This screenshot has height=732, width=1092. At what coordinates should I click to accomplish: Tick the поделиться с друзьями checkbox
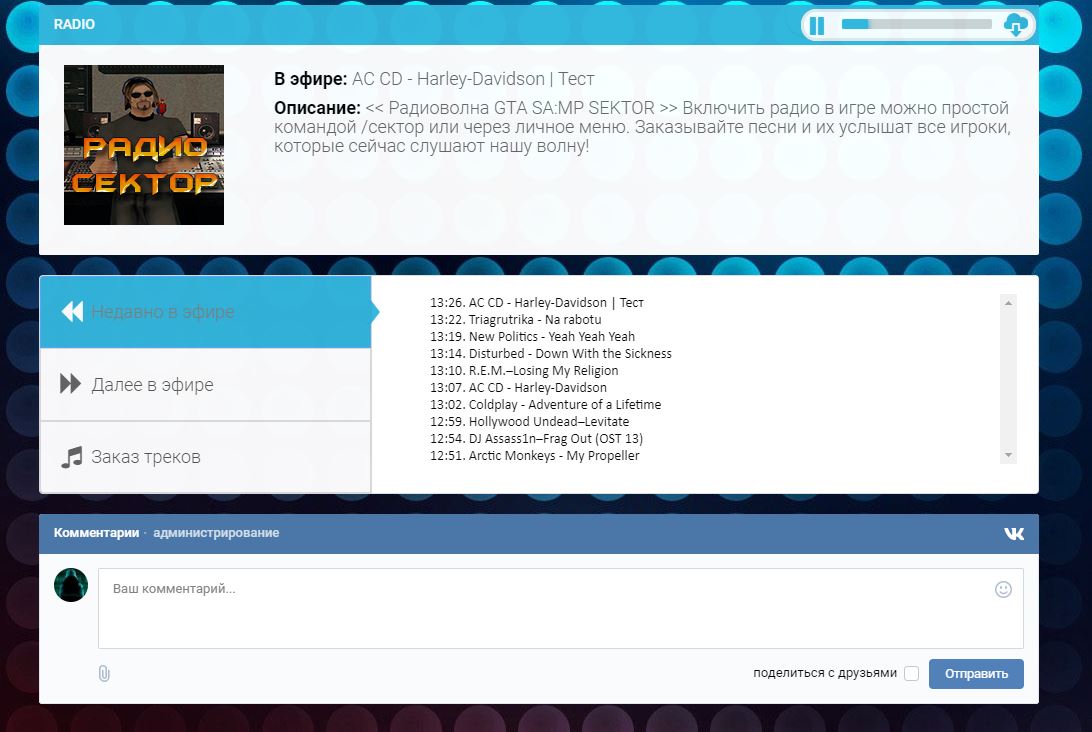pyautogui.click(x=911, y=673)
